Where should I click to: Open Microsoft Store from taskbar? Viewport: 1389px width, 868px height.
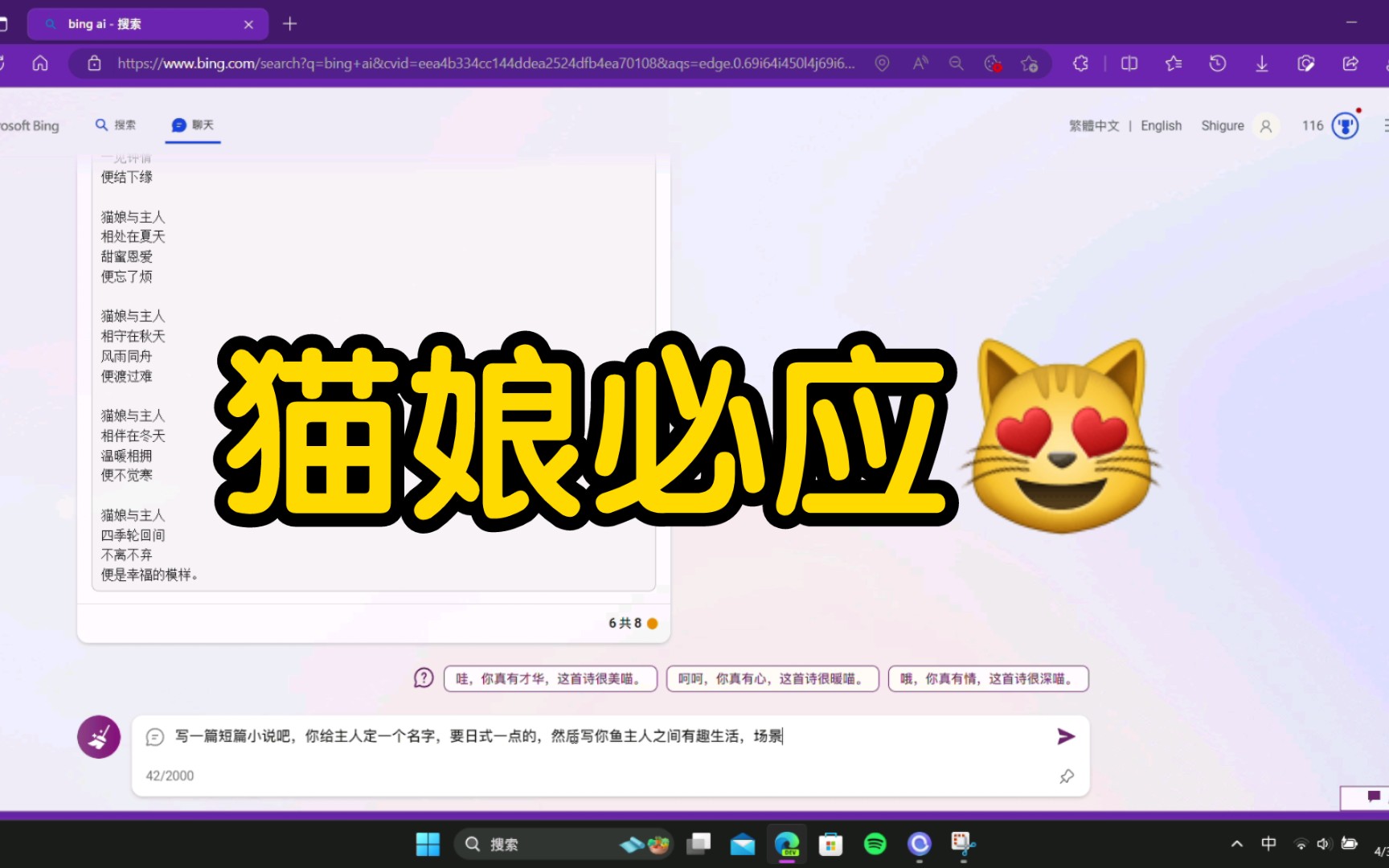[x=830, y=844]
